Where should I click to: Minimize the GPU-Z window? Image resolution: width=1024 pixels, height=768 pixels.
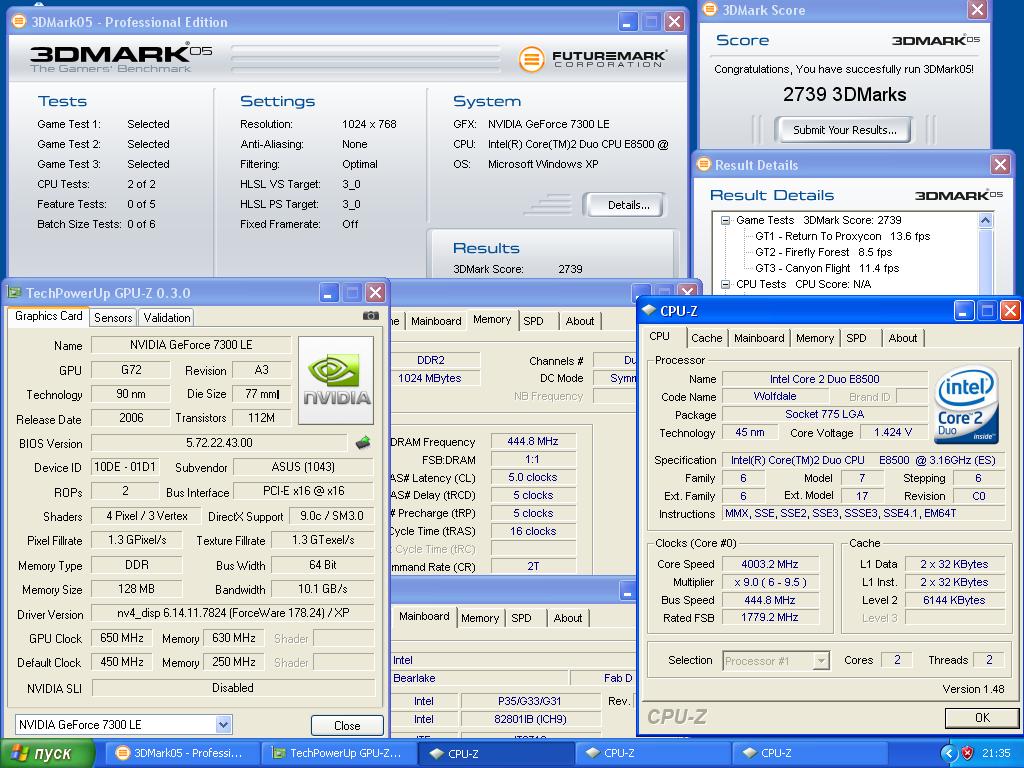329,293
